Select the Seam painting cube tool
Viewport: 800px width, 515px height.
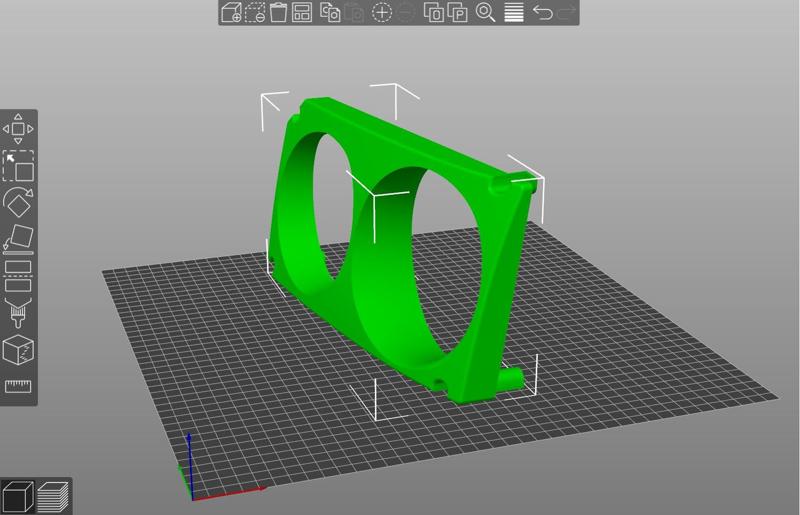point(18,350)
